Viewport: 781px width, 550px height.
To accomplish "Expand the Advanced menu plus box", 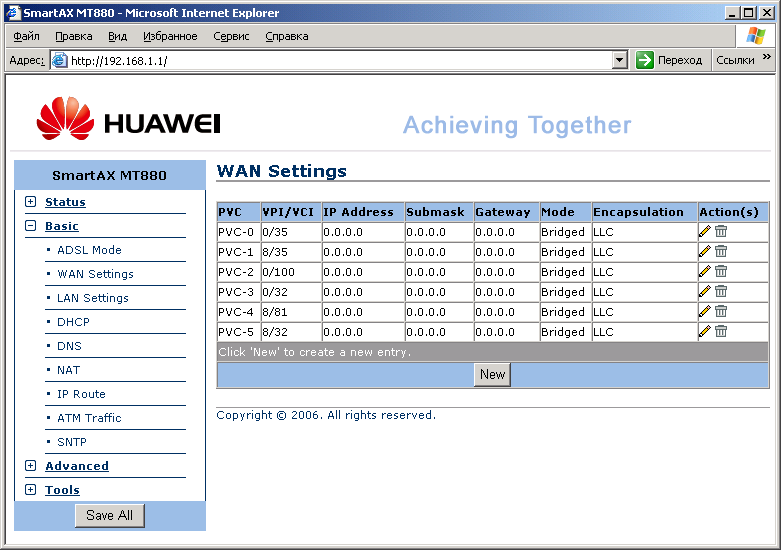I will [30, 466].
